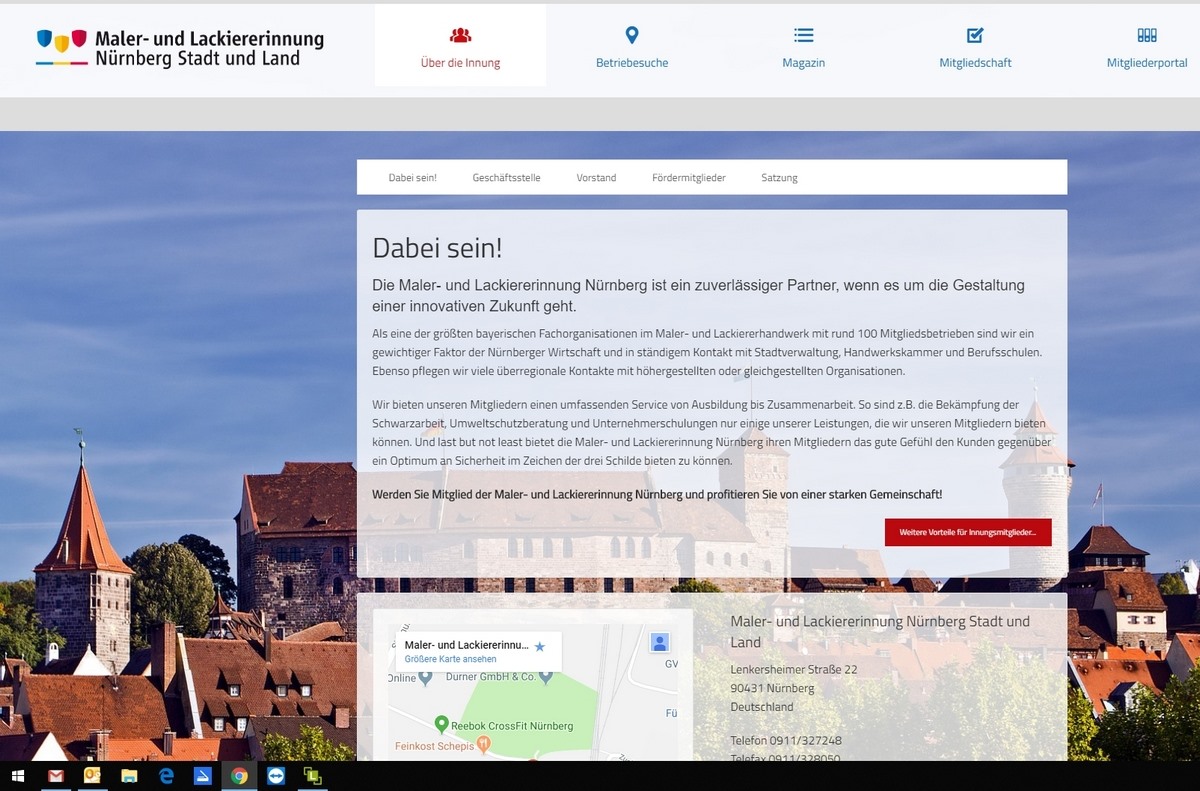Click the Mitgliedschaft edit-check icon
The width and height of the screenshot is (1200, 791).
pos(975,35)
